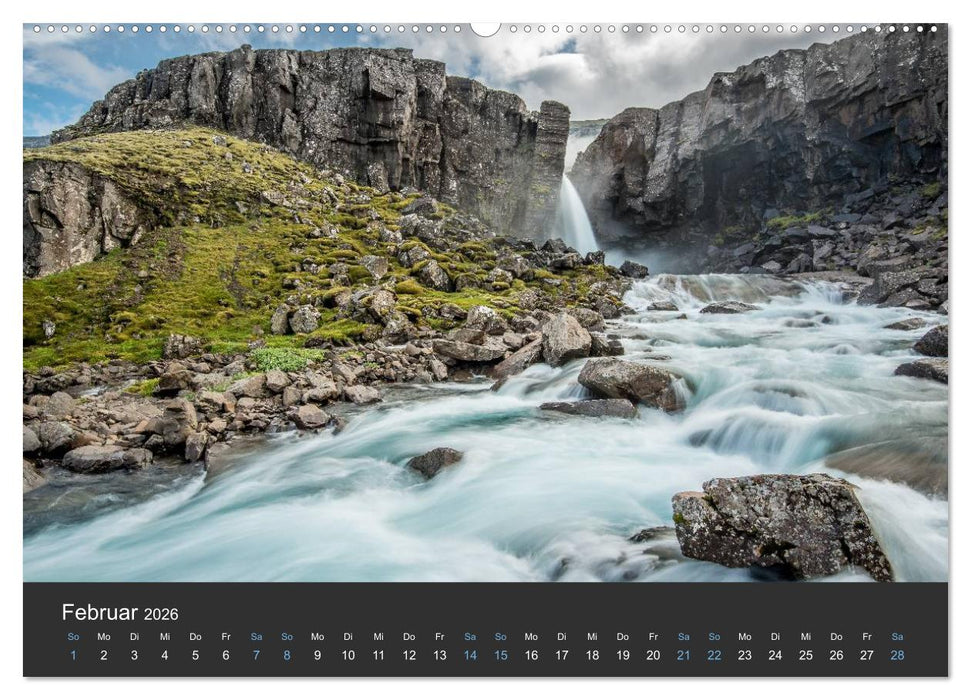Select the second Sa column header
The height and width of the screenshot is (700, 971).
(470, 635)
